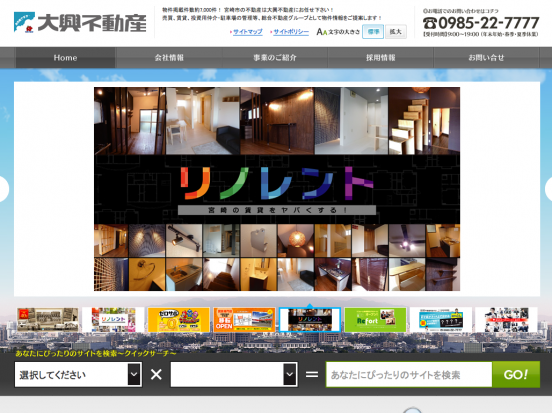
Task: Select the green Refort thumbnail
Action: pos(375,320)
